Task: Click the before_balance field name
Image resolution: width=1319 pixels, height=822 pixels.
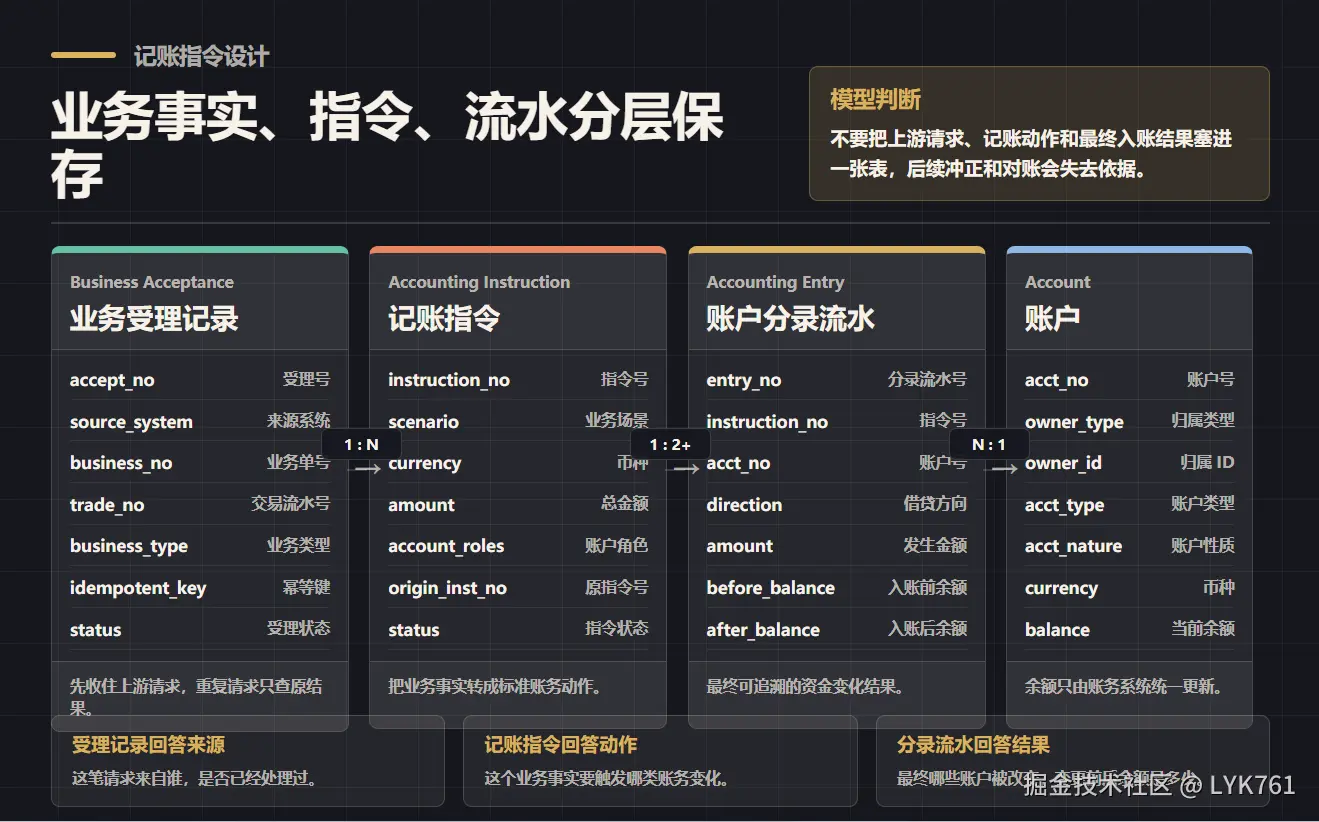Action: [x=771, y=588]
